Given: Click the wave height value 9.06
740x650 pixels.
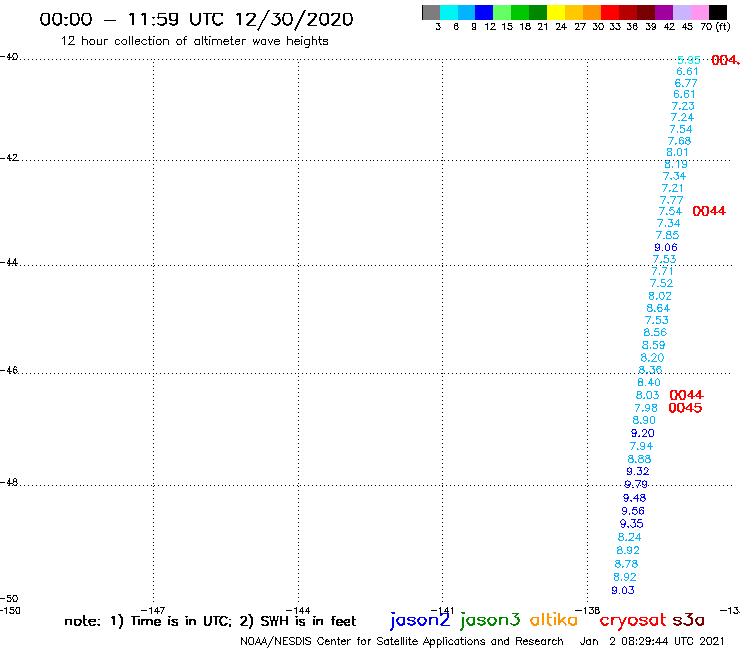Looking at the screenshot, I should (666, 247).
